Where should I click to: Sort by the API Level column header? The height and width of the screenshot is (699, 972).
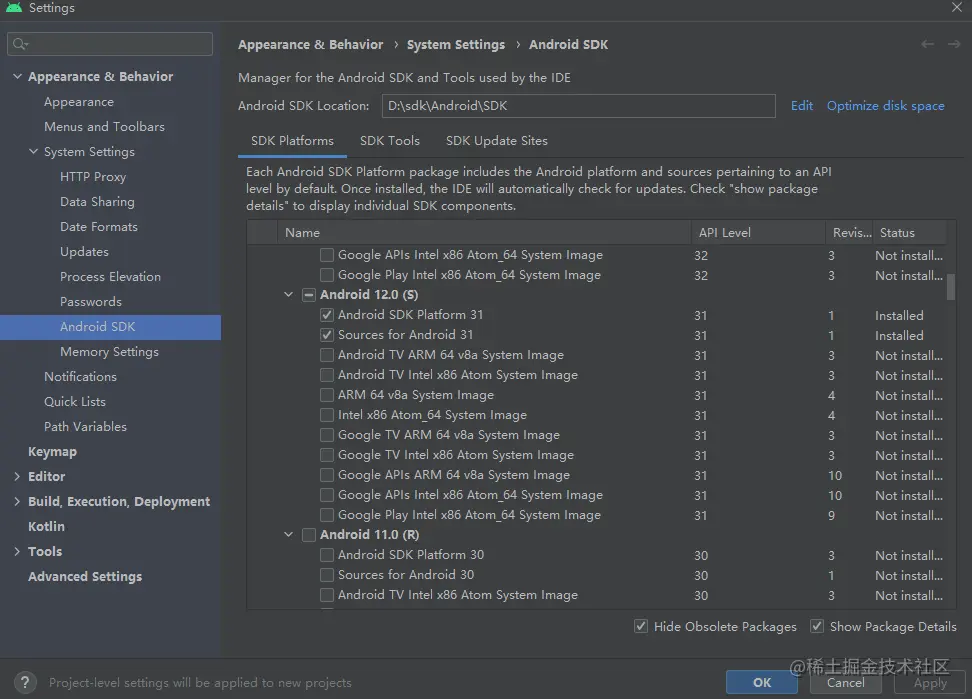[758, 232]
